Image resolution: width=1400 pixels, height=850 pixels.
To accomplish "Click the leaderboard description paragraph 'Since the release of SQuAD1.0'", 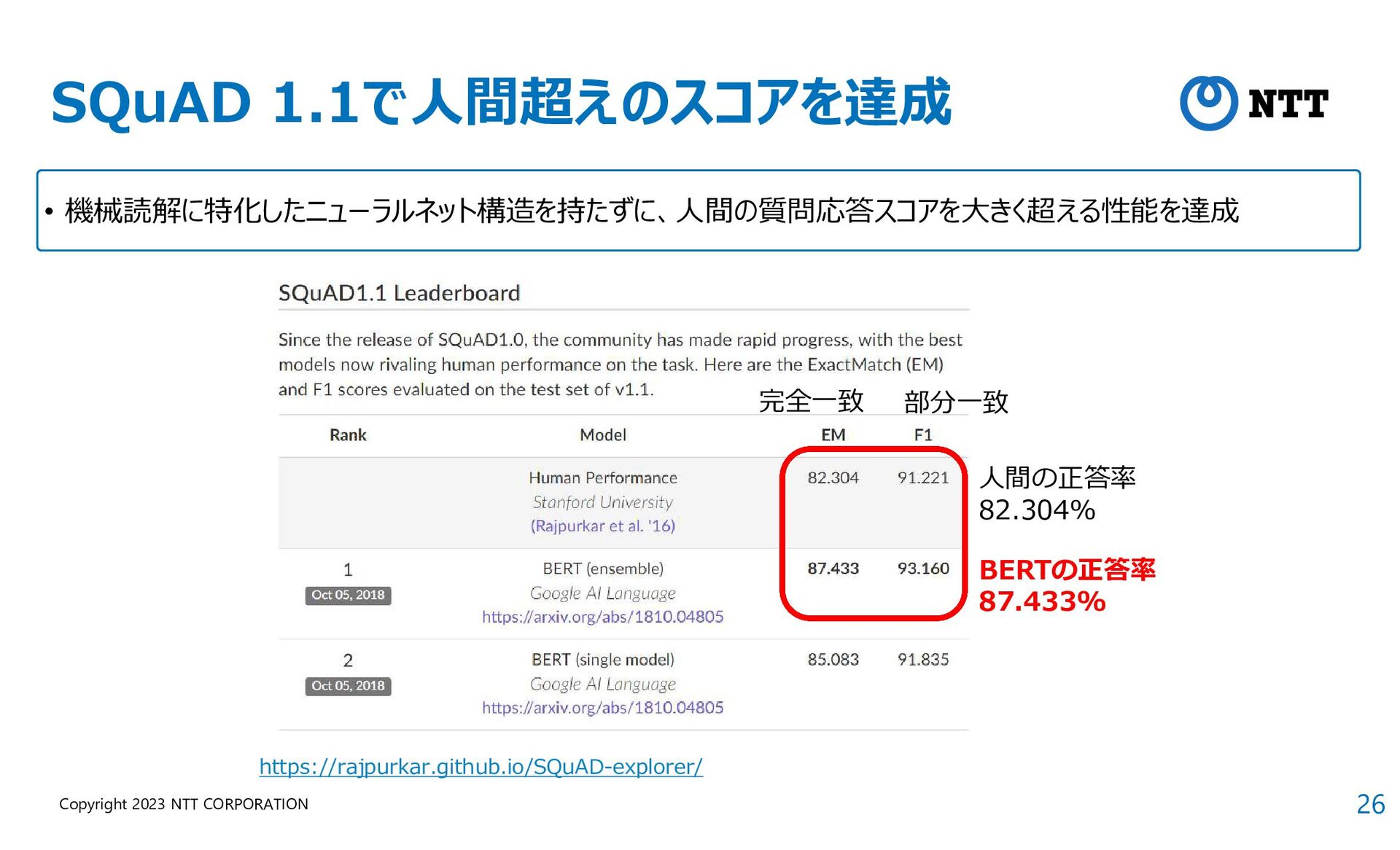I will tap(621, 364).
